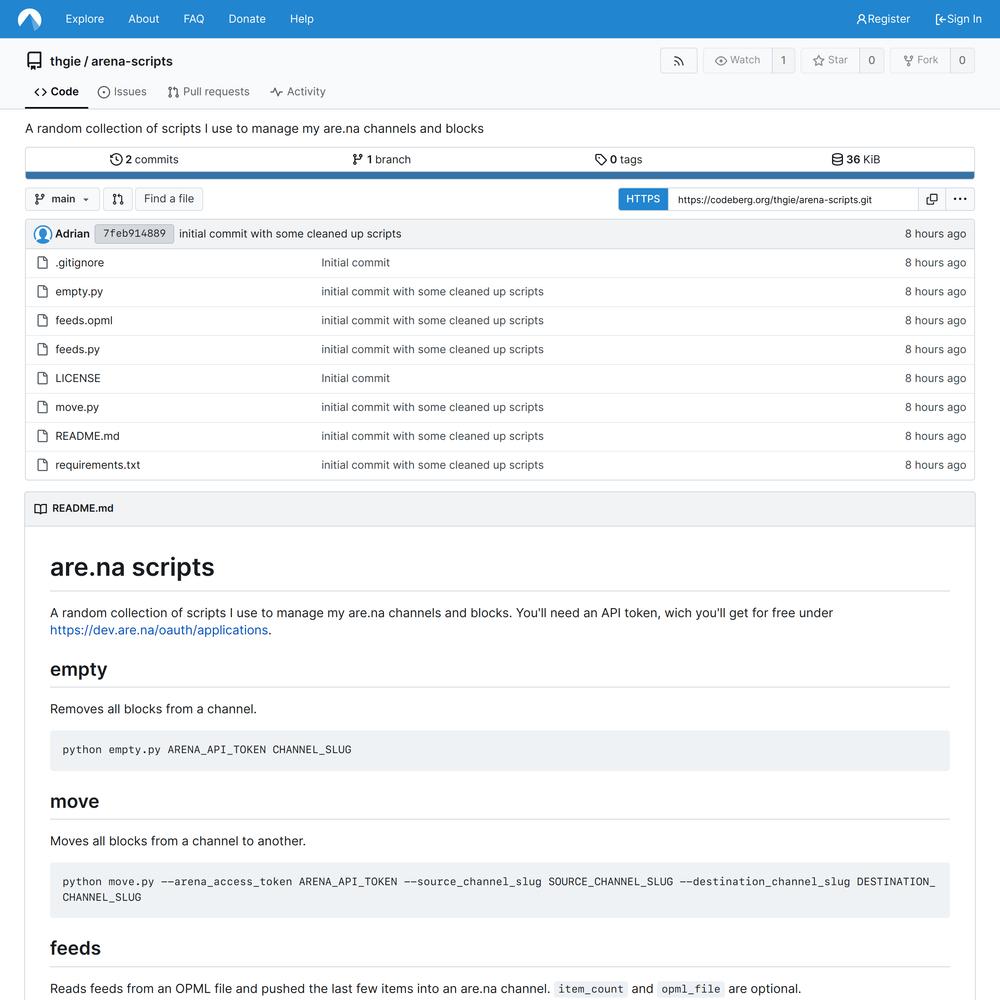Open About in the top navigation
The width and height of the screenshot is (1000, 1000).
(143, 19)
